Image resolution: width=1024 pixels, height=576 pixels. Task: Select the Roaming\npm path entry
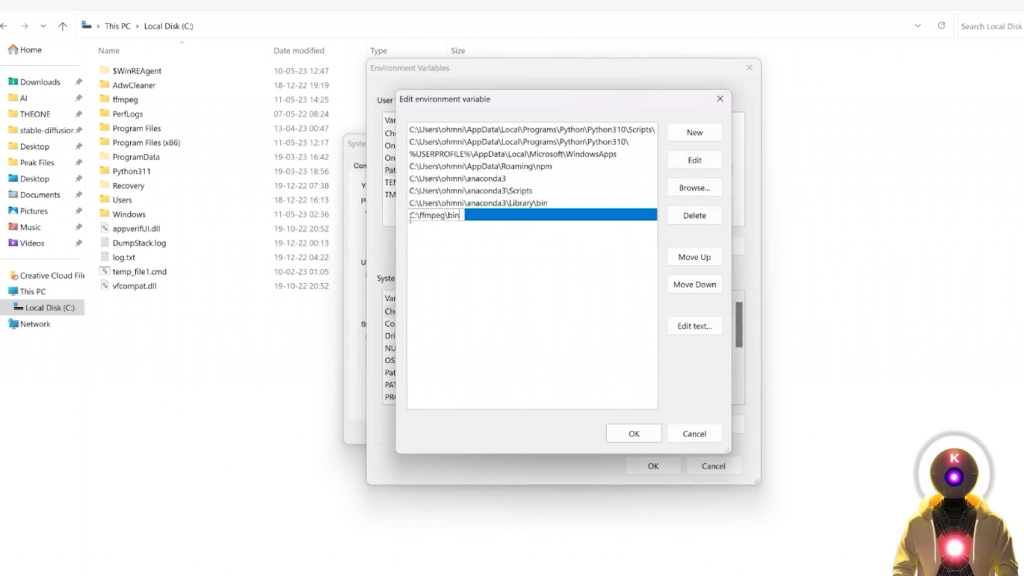(x=532, y=167)
